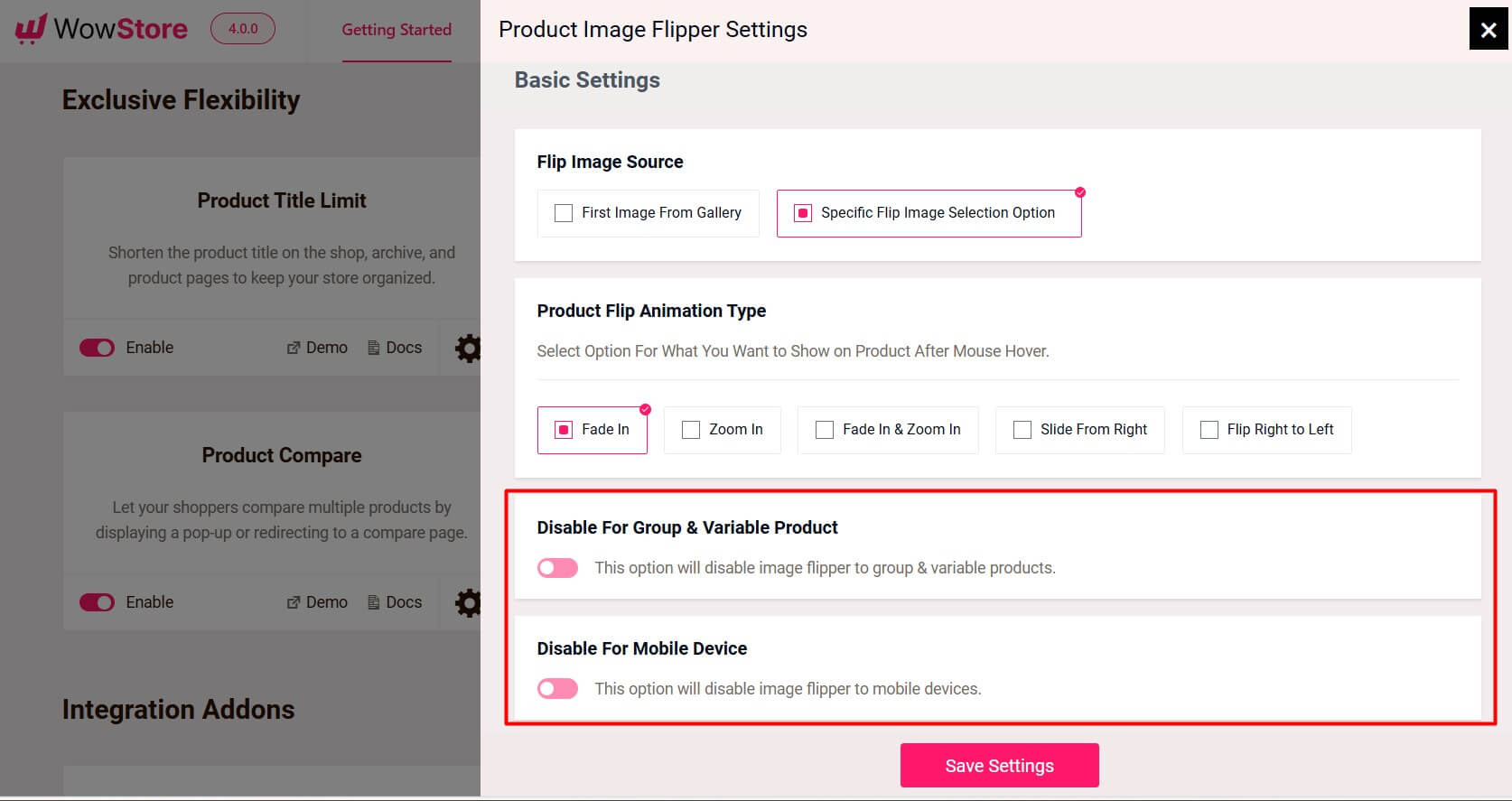The width and height of the screenshot is (1512, 801).
Task: Turn off the Product Compare Enable switch
Action: 97,602
